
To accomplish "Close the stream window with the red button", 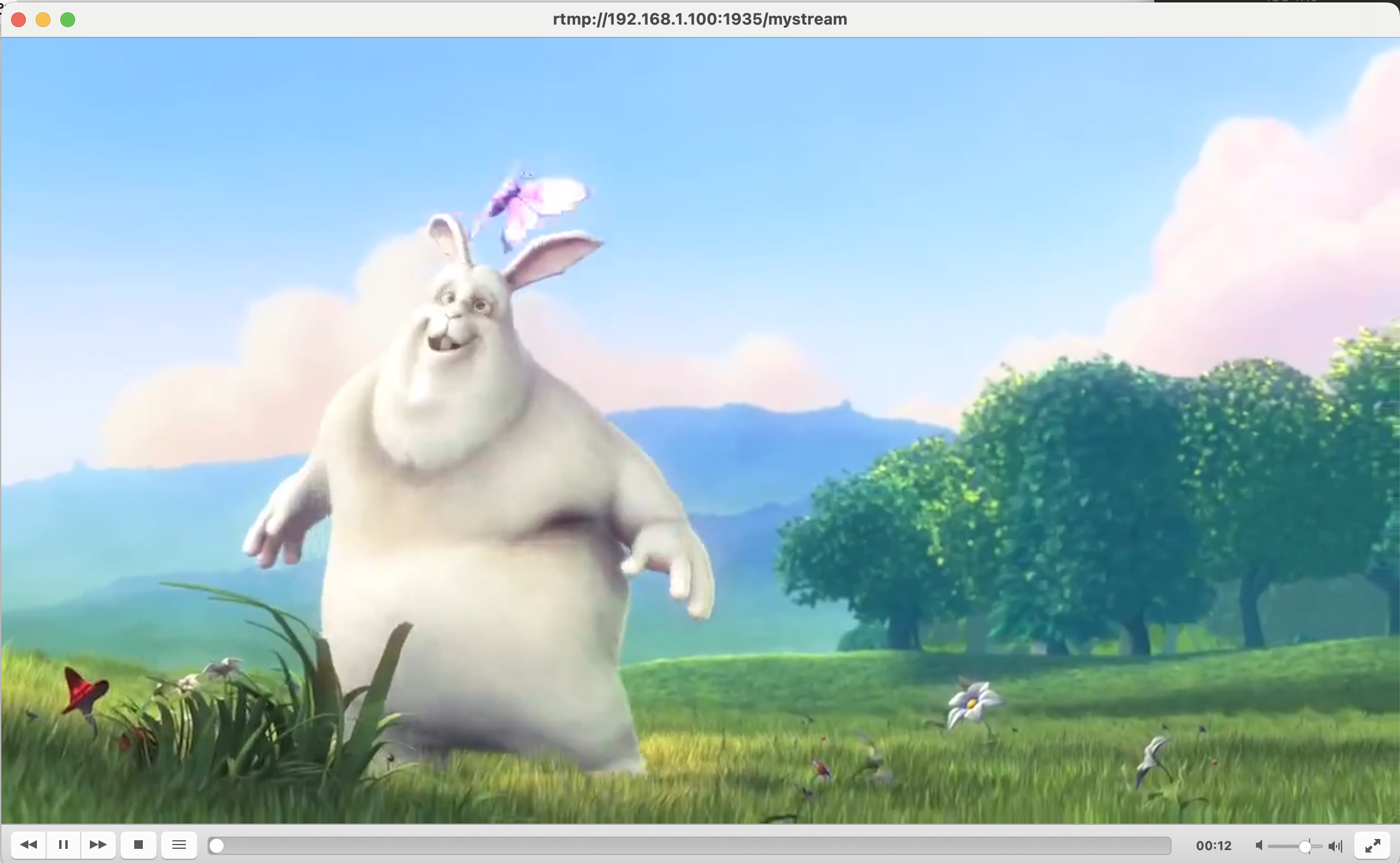I will (x=18, y=20).
